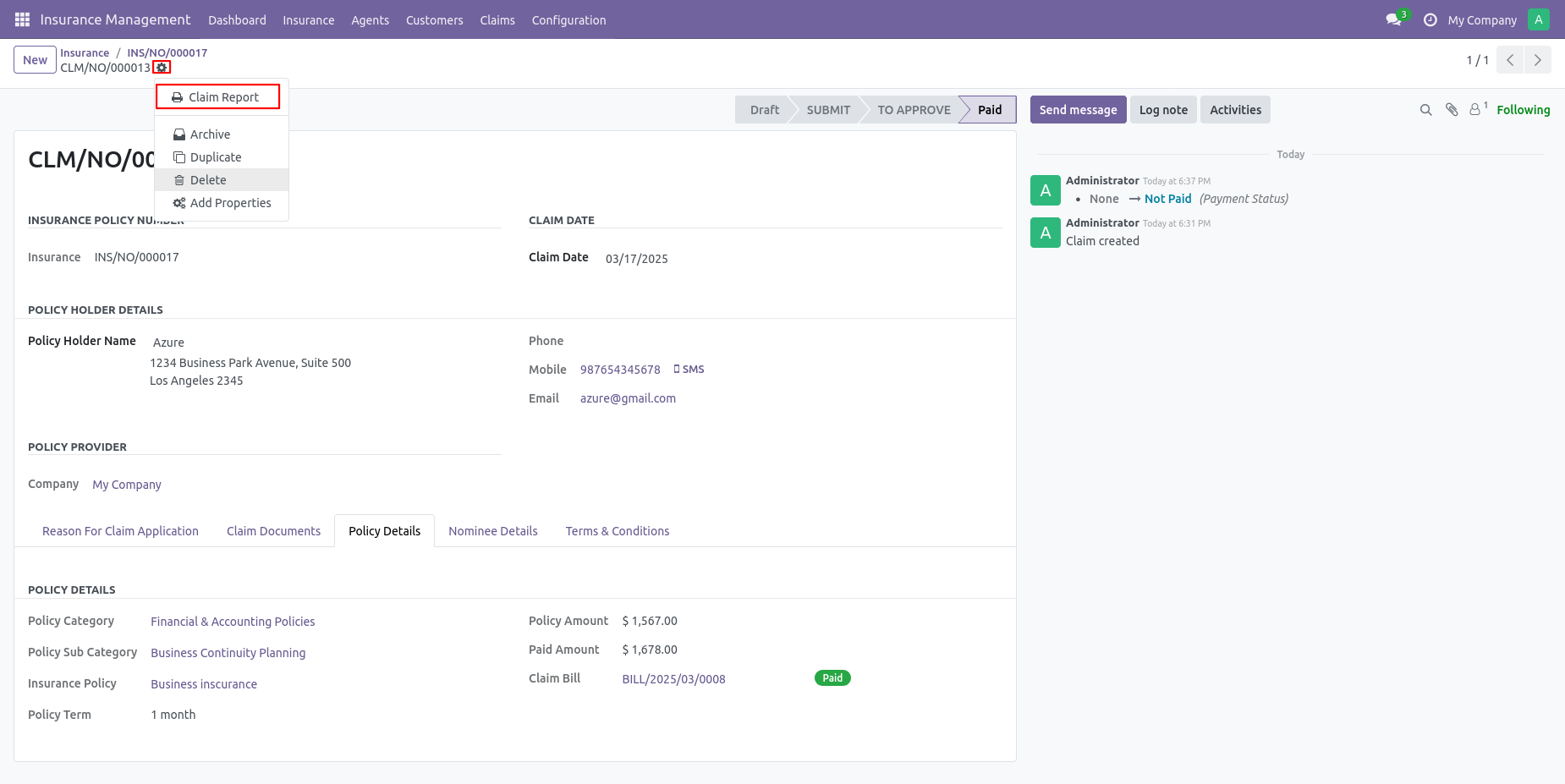Viewport: 1565px width, 784px height.
Task: Click the gear actions icon beside CLM/NO/000013
Action: [162, 68]
